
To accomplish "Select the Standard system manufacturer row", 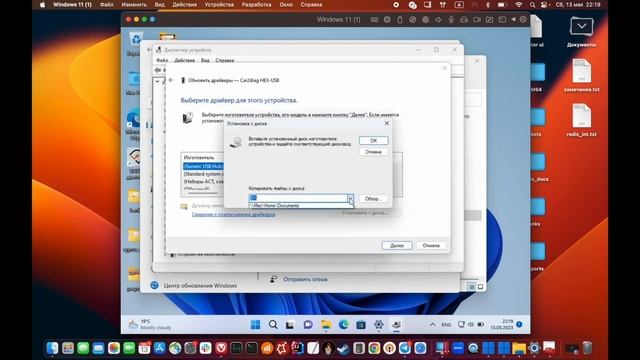I will 203,174.
